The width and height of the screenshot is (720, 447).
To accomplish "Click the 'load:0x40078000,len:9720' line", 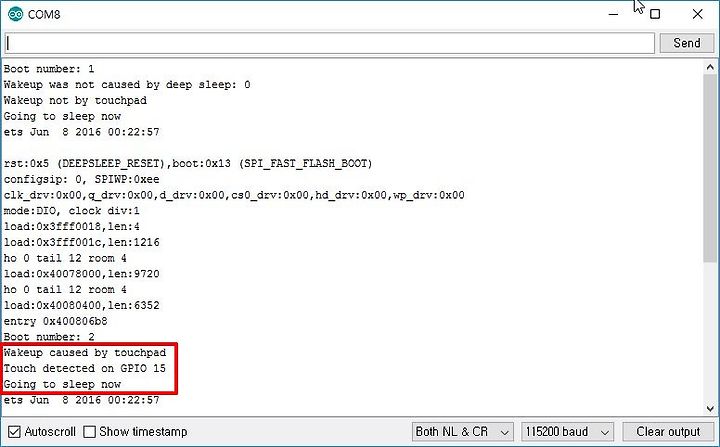I will 82,274.
